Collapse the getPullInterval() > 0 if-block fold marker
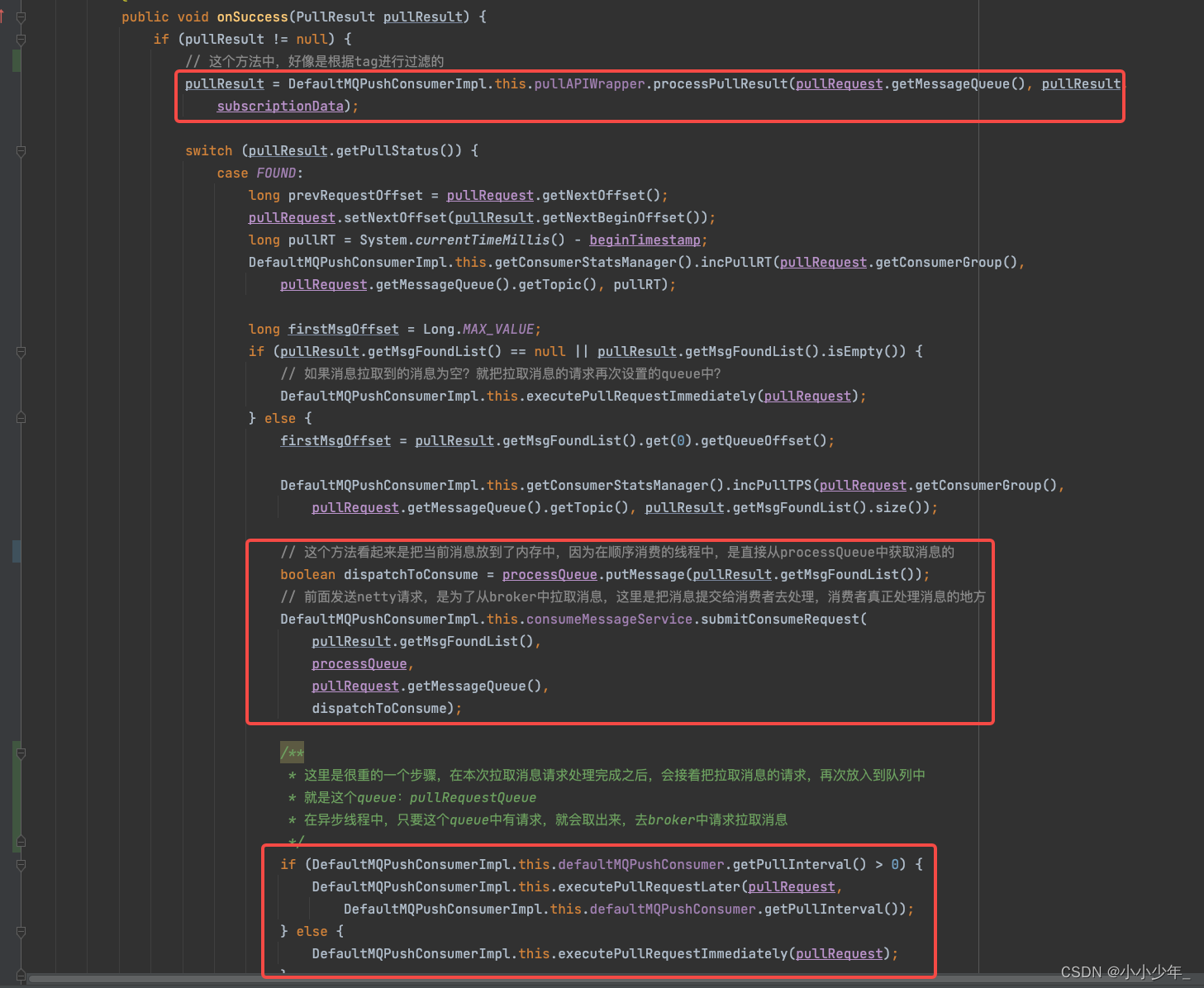The width and height of the screenshot is (1204, 988). tap(21, 864)
